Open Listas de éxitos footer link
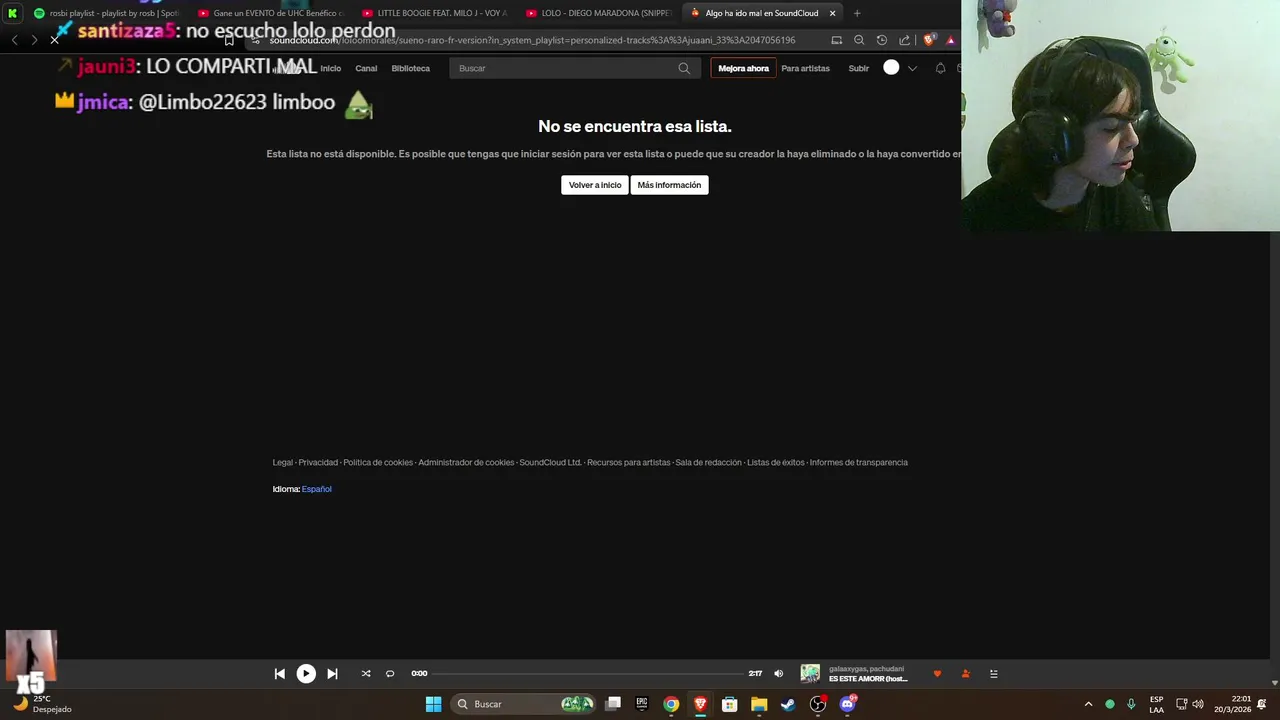The image size is (1280, 720). pyautogui.click(x=775, y=462)
